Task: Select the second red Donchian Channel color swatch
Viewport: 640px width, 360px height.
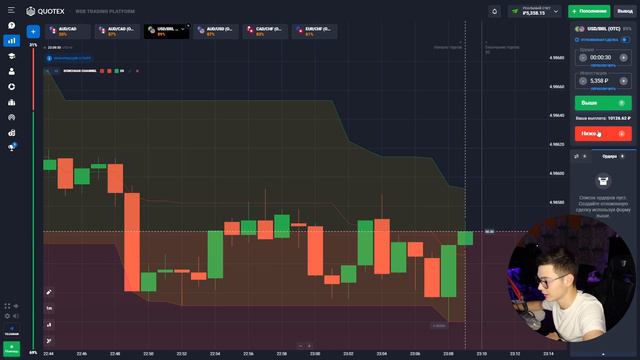Action: point(109,71)
